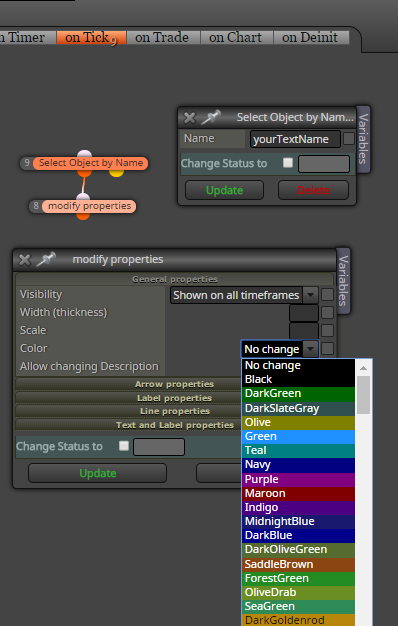Collapse the Color dropdown arrow

310,349
